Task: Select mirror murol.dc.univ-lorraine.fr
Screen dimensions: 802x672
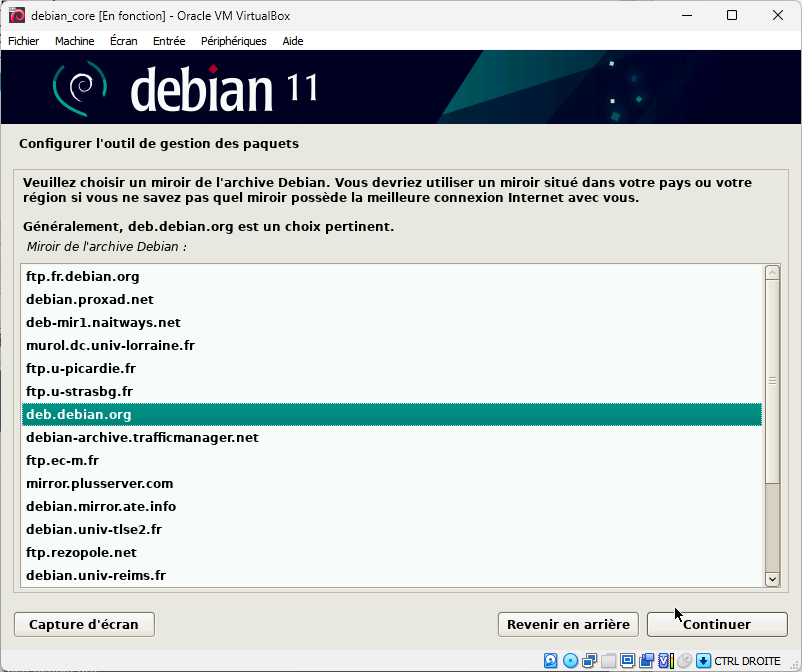Action: click(392, 345)
